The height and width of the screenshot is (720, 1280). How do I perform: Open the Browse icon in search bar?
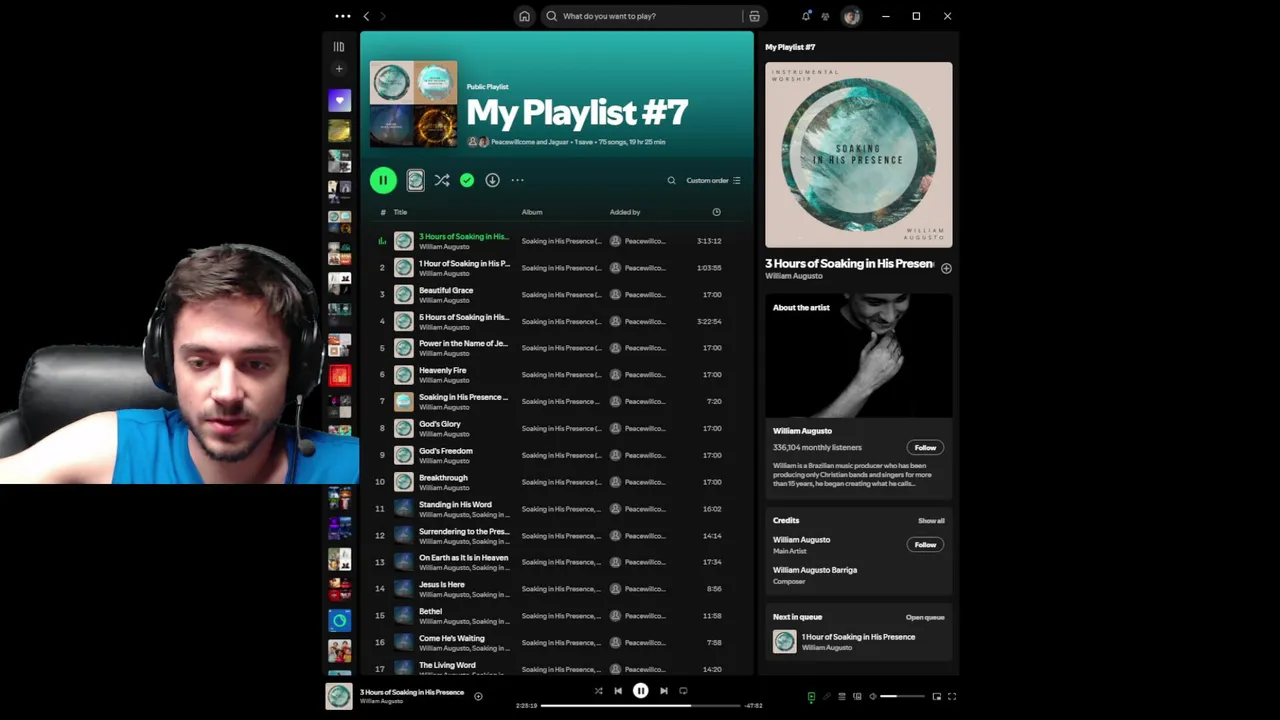click(755, 16)
